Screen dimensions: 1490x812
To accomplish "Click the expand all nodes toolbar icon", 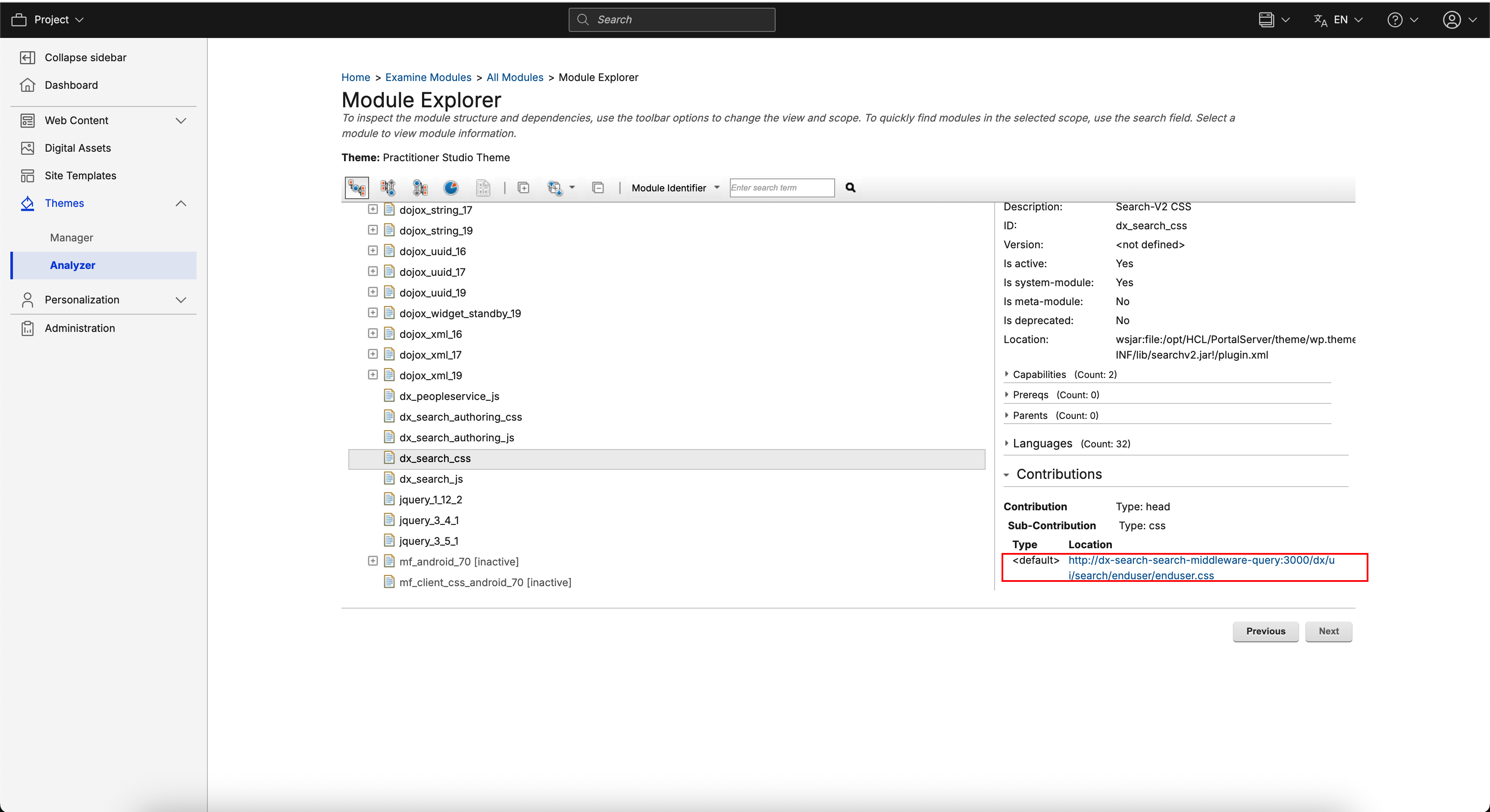I will 523,187.
